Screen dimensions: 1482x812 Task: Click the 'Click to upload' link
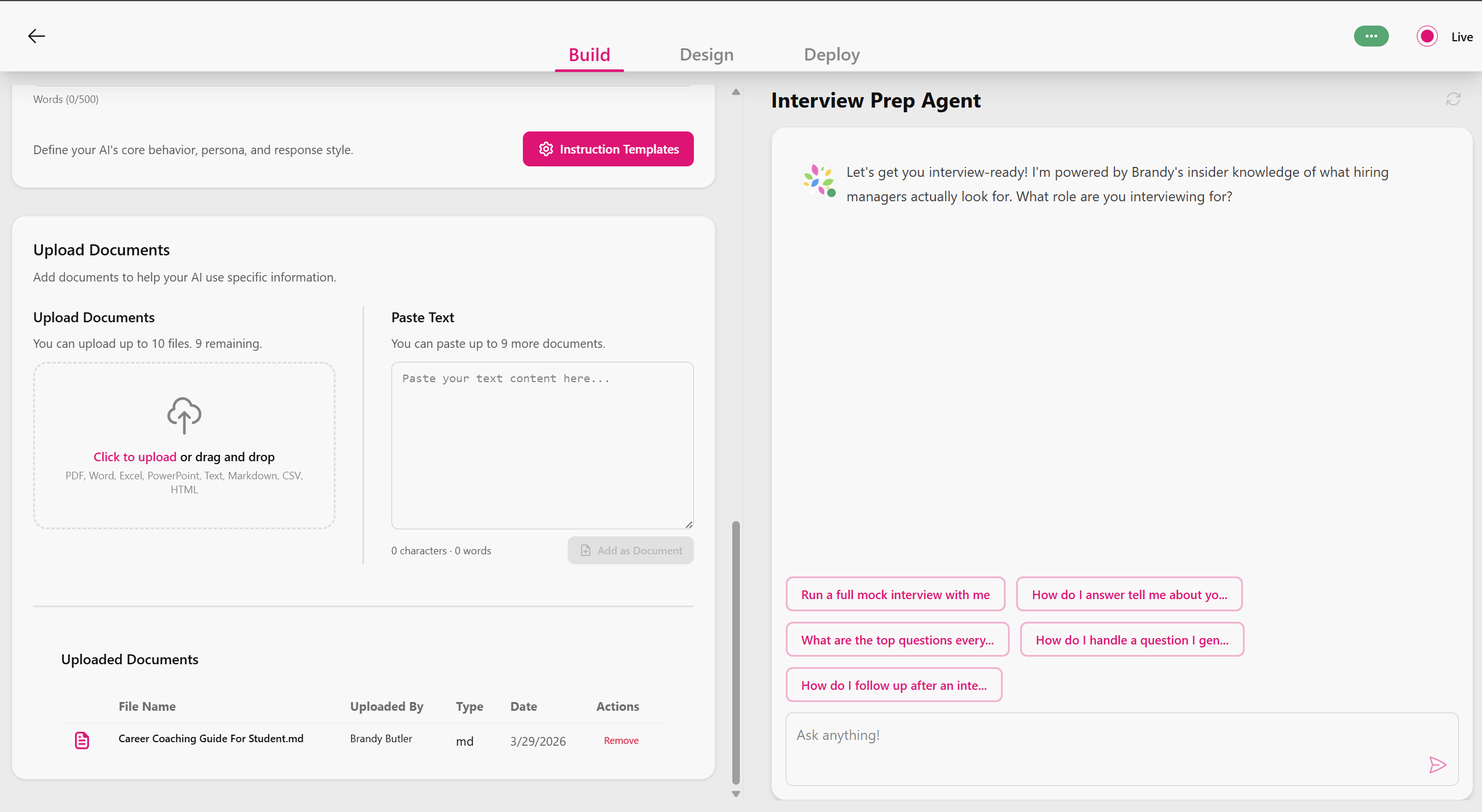click(134, 457)
